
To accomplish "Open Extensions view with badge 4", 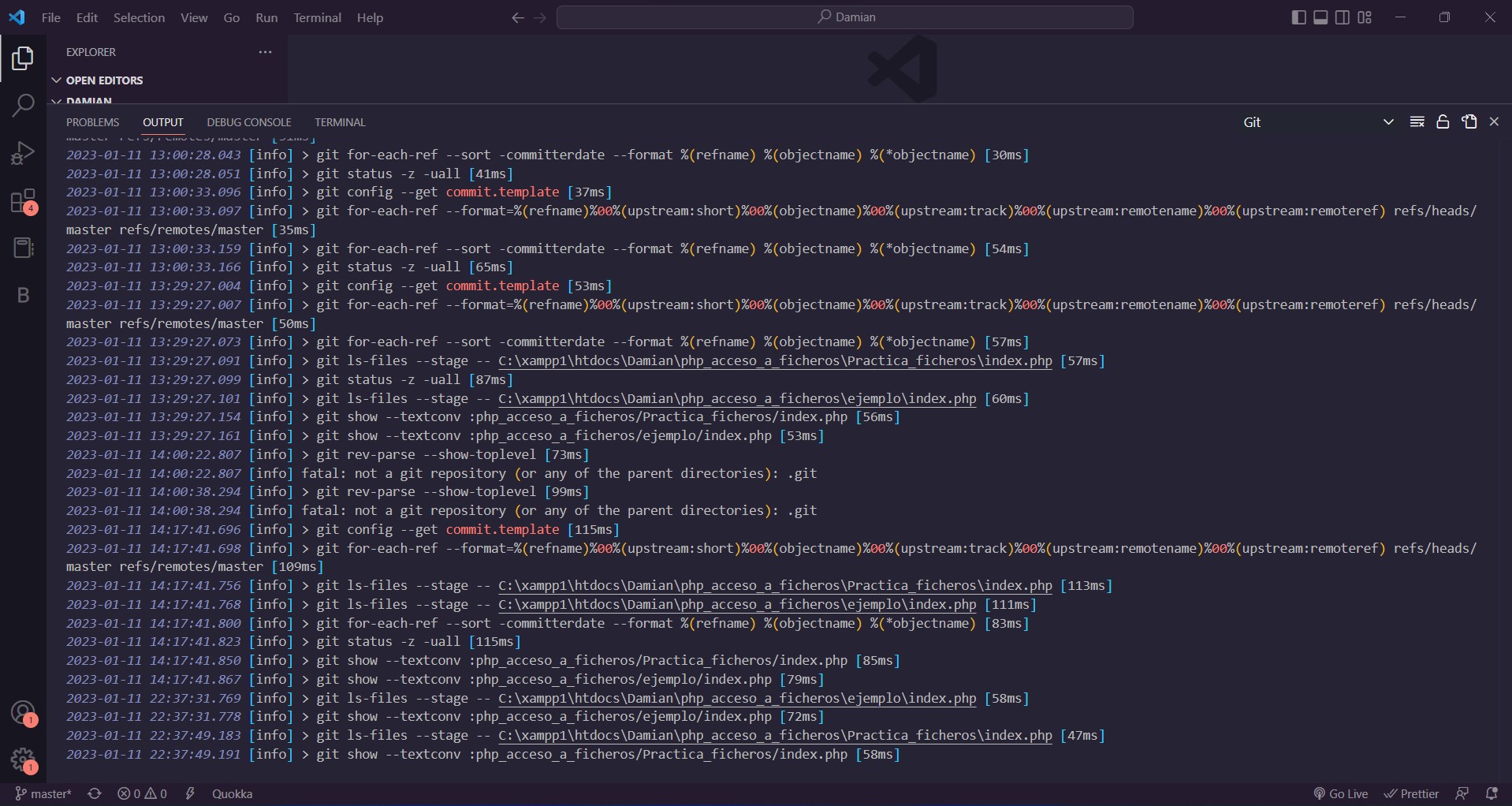I will 23,201.
